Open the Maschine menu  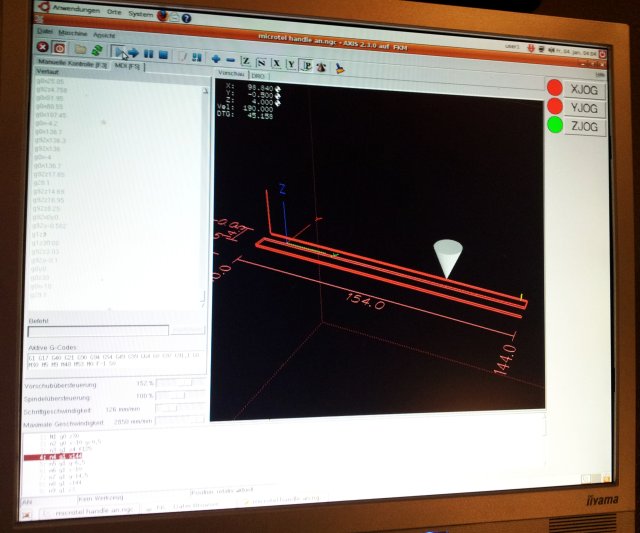click(x=72, y=33)
